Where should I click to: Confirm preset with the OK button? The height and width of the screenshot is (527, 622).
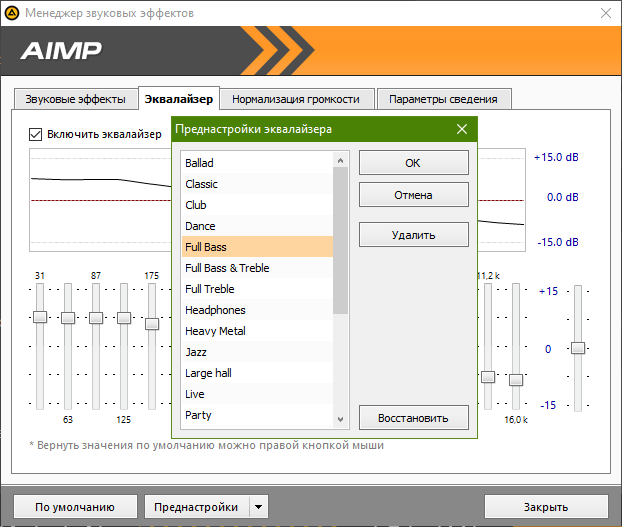coord(414,163)
